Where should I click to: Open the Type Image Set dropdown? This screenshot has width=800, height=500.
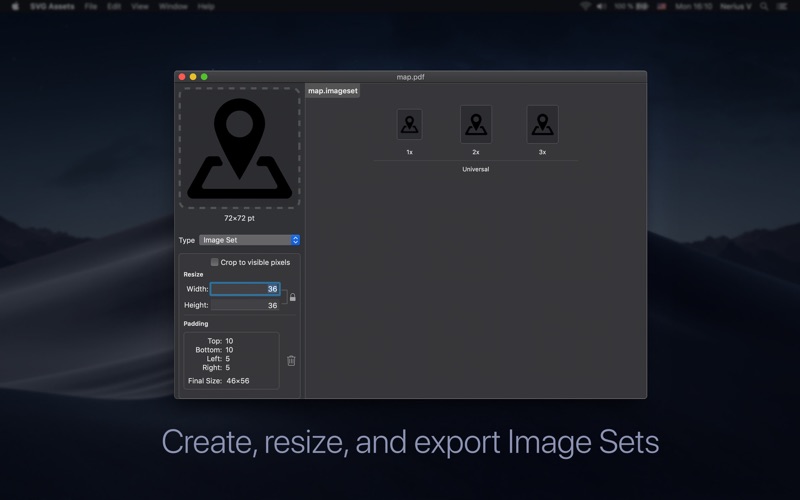click(x=249, y=240)
